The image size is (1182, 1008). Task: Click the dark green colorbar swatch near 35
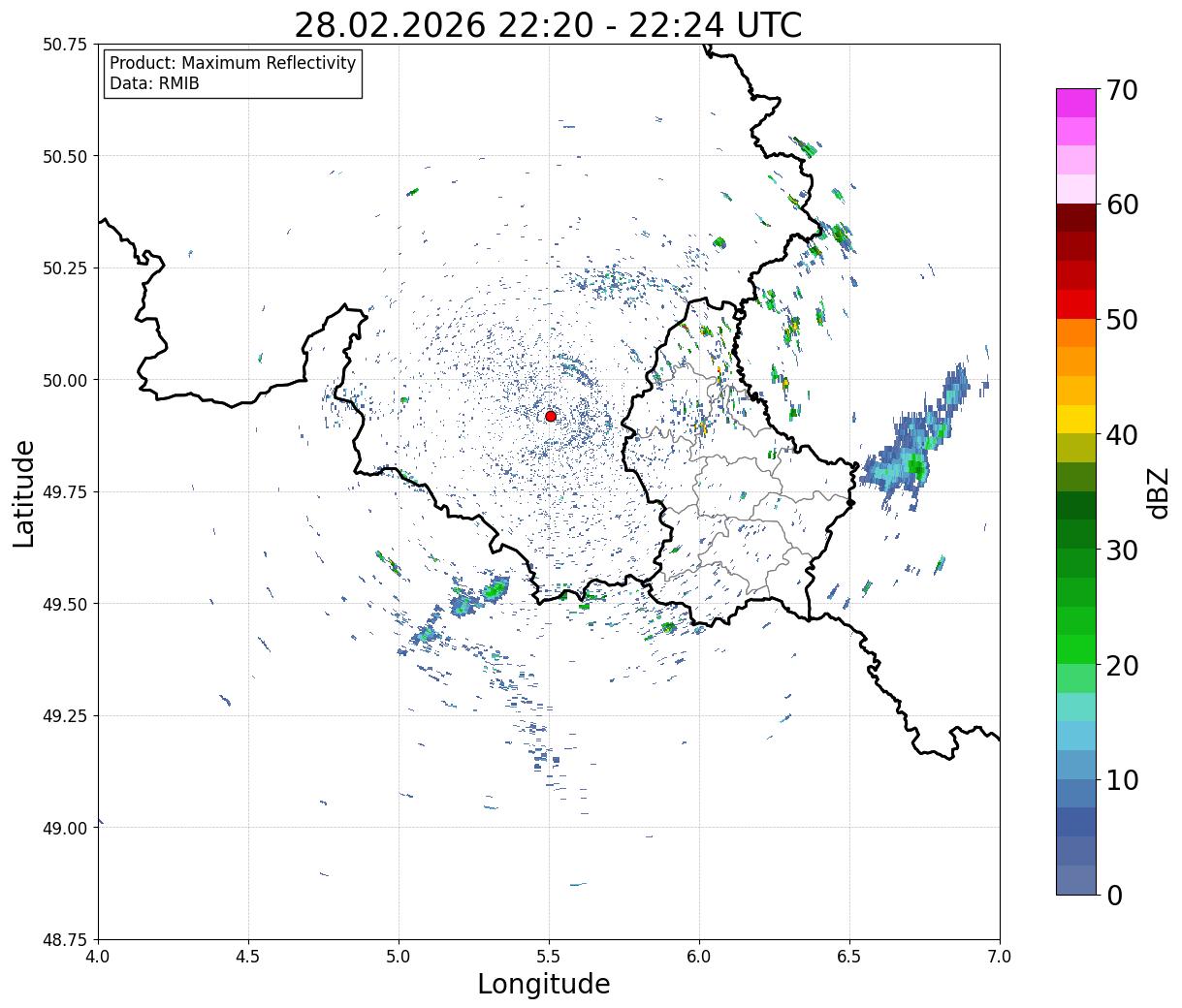(x=1076, y=505)
